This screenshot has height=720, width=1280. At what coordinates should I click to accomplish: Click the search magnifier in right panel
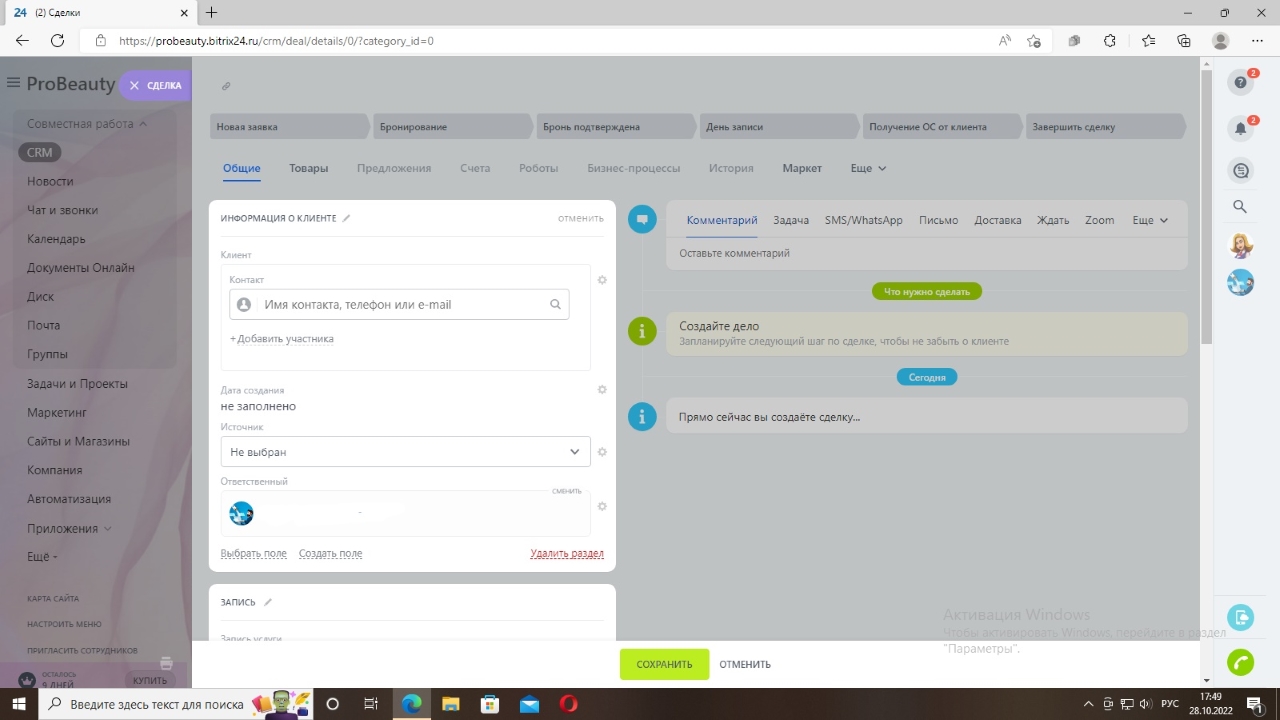pyautogui.click(x=1240, y=207)
